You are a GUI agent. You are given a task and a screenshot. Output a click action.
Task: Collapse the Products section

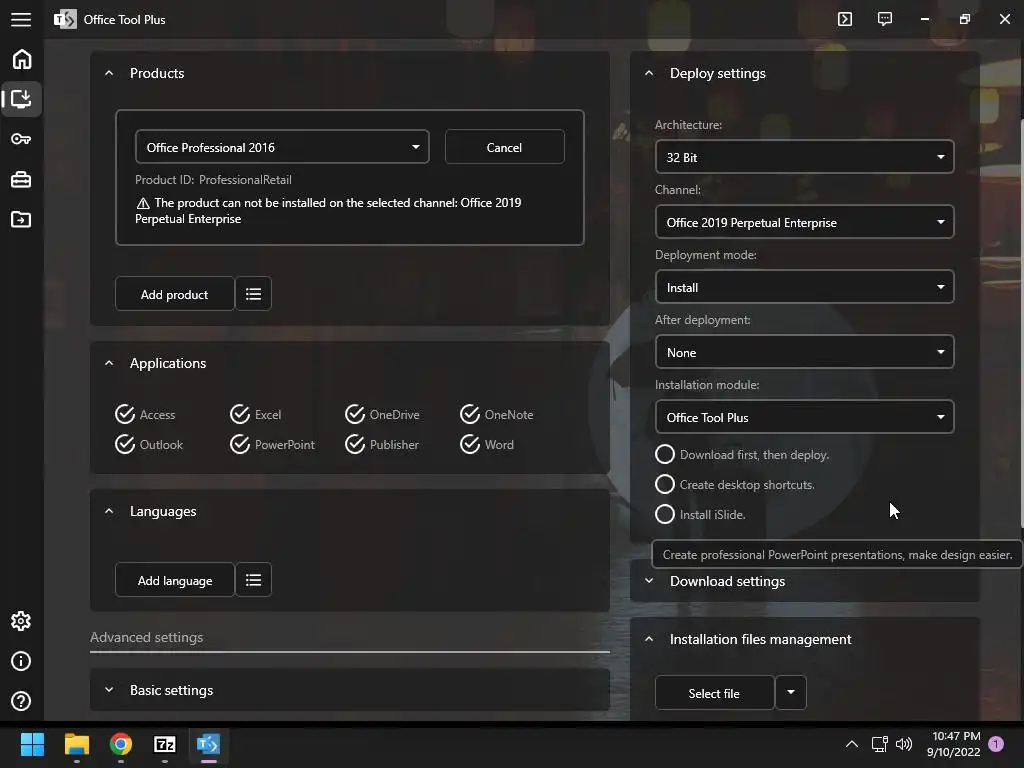[109, 73]
